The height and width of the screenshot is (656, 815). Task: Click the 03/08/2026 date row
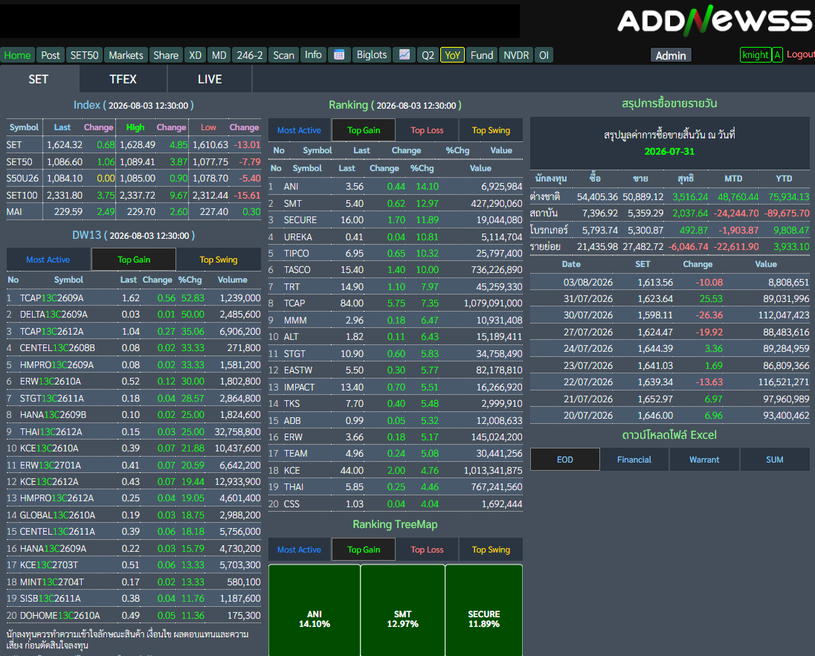pyautogui.click(x=669, y=282)
